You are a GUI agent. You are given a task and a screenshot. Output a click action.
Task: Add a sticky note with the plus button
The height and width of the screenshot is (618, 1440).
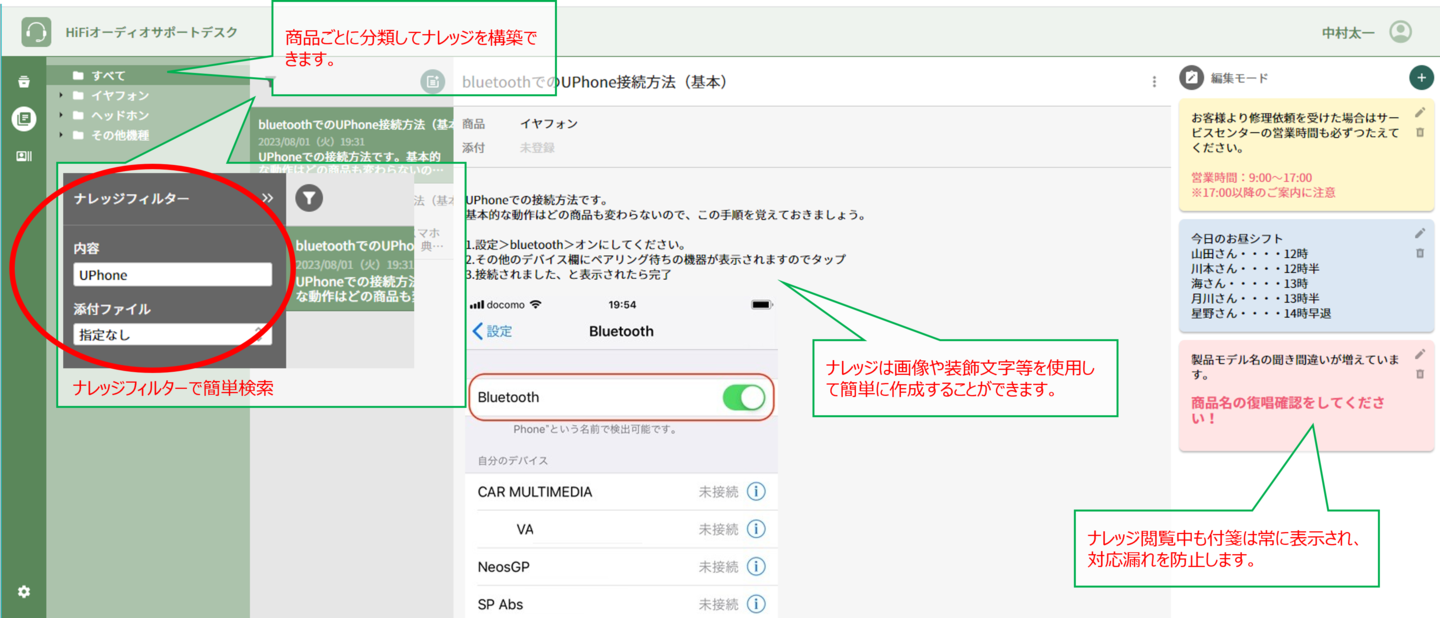tap(1420, 78)
